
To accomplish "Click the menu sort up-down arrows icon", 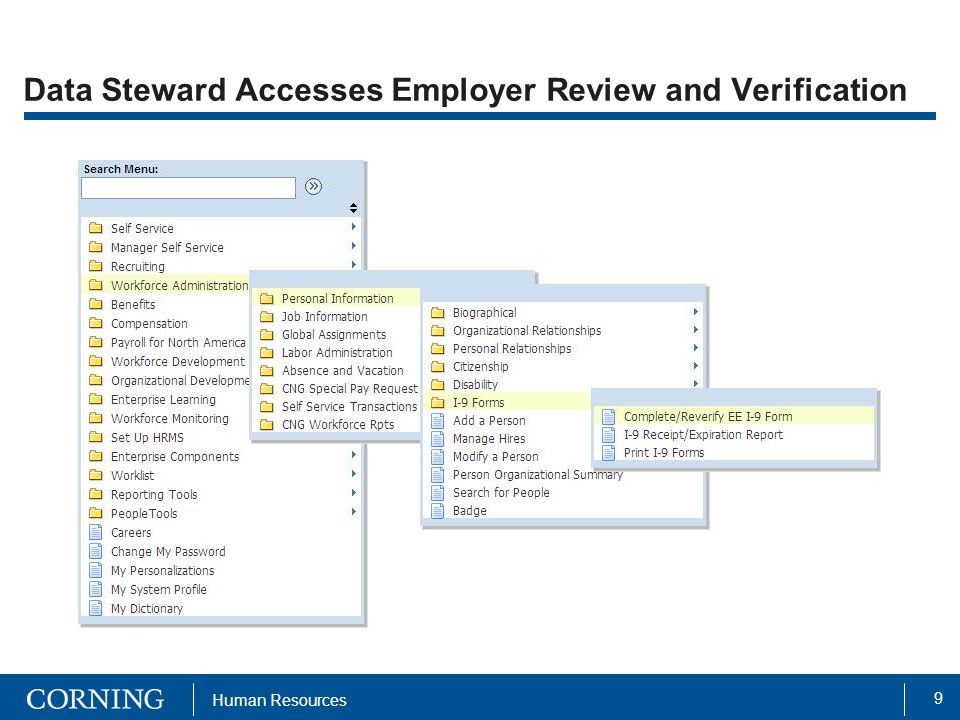I will click(353, 208).
